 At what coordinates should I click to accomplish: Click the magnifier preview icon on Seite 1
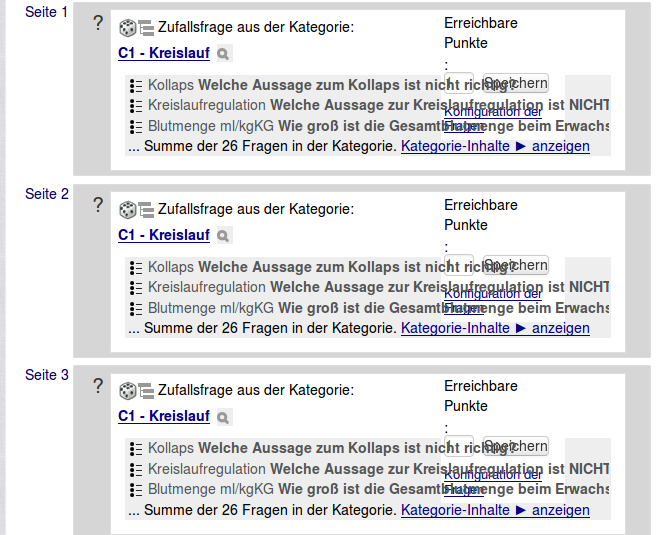pos(224,54)
